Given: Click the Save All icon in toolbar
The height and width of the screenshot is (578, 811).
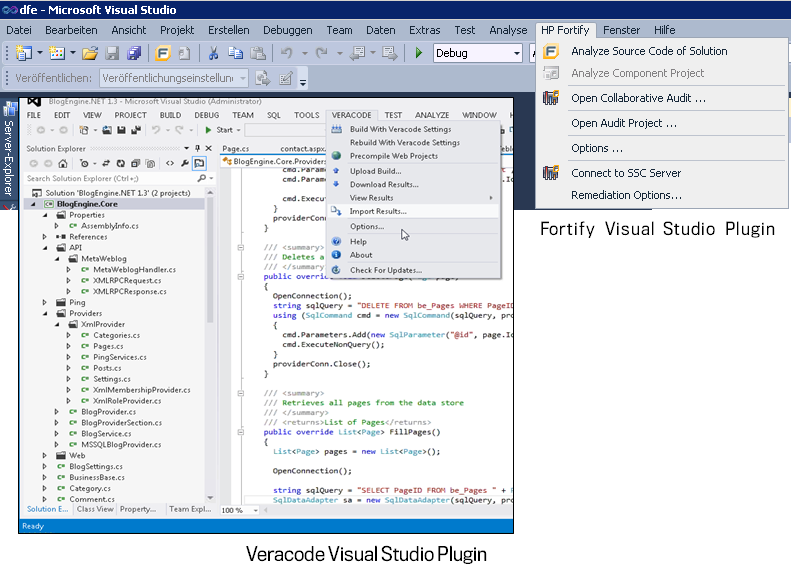Looking at the screenshot, I should [x=133, y=53].
